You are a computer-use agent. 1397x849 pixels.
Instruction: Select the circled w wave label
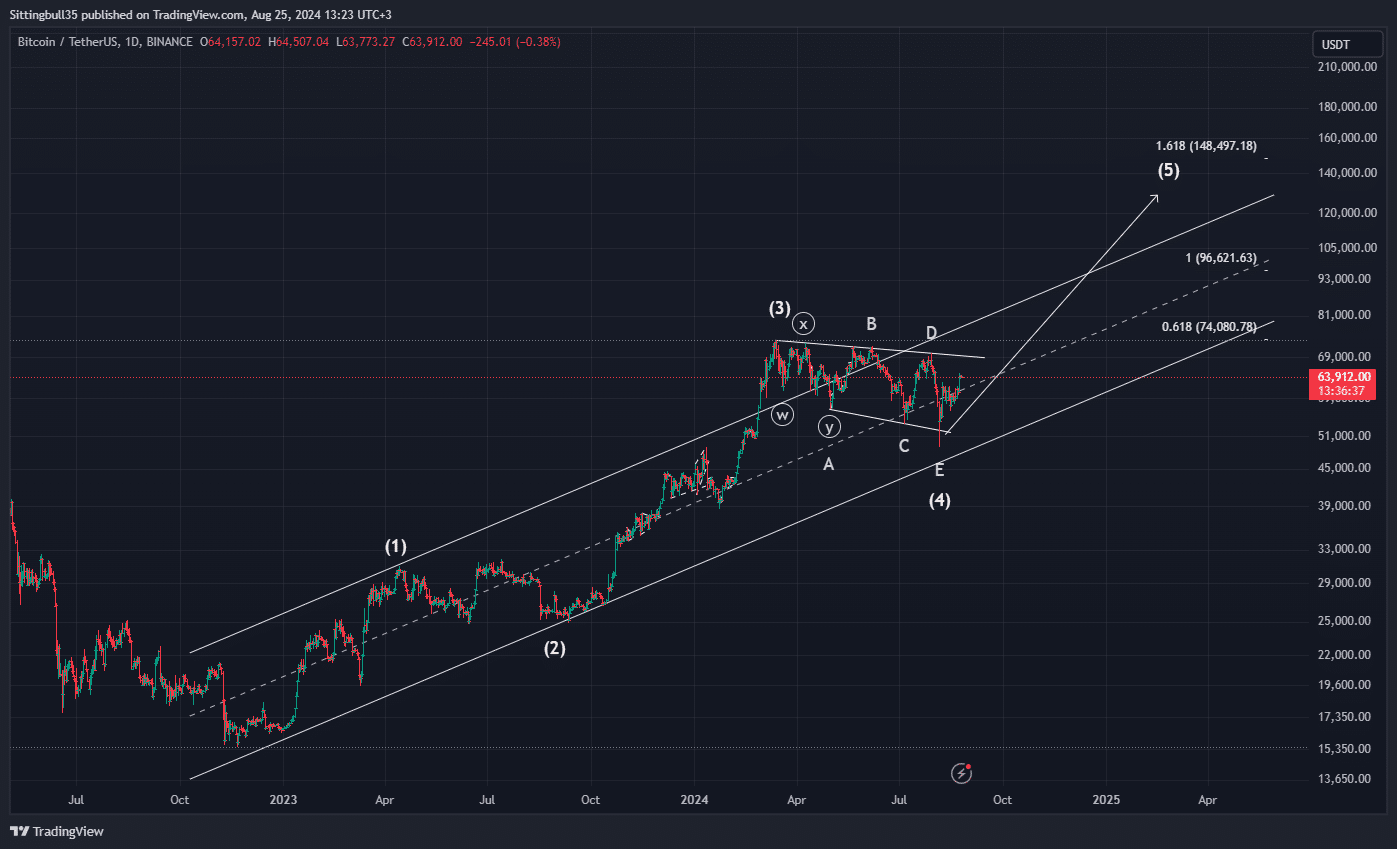[782, 414]
